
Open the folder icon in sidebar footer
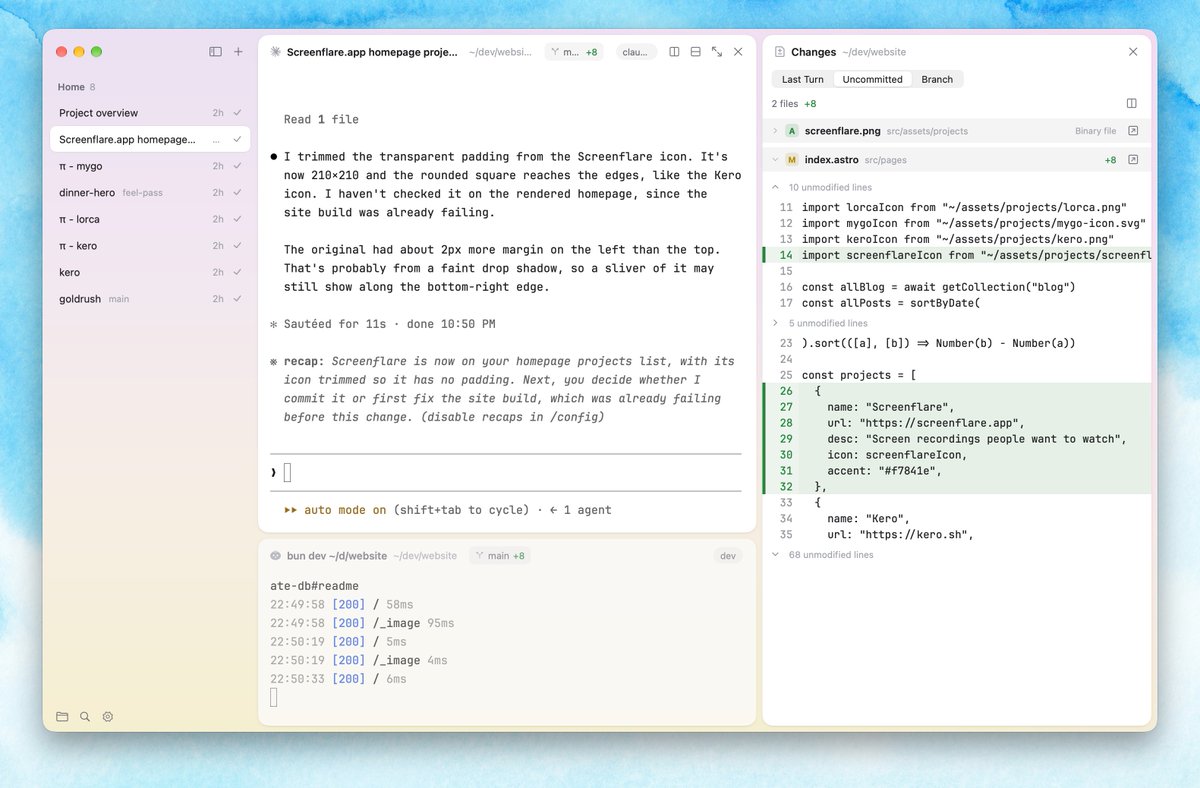pyautogui.click(x=62, y=716)
